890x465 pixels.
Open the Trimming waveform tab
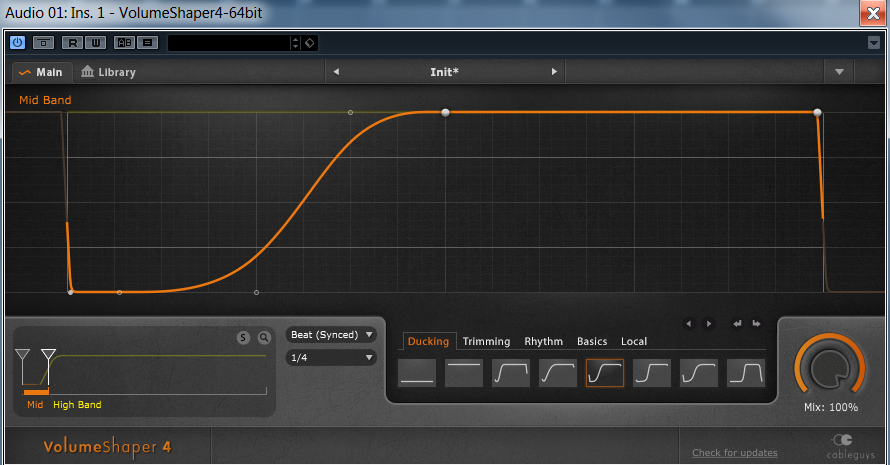pos(486,341)
